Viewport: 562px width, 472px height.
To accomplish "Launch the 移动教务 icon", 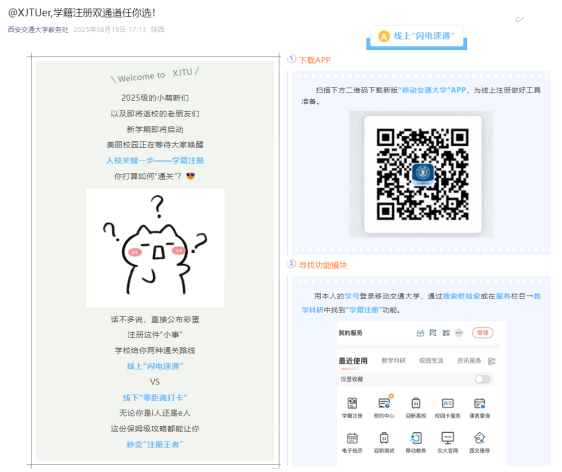I will [x=416, y=438].
